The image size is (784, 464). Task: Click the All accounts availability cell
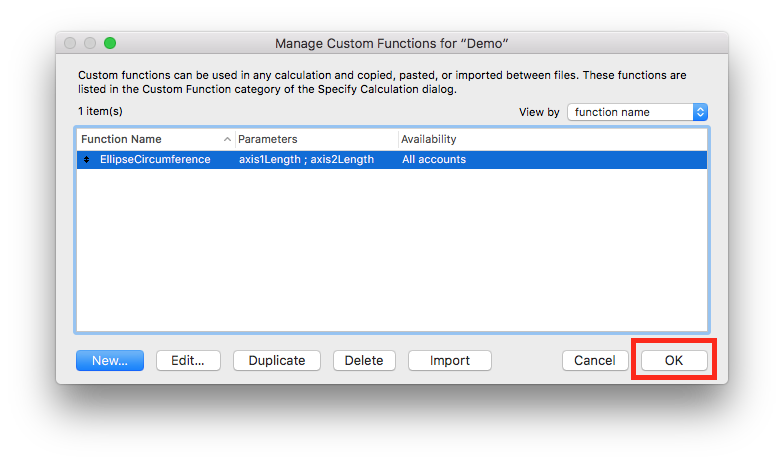pos(434,160)
